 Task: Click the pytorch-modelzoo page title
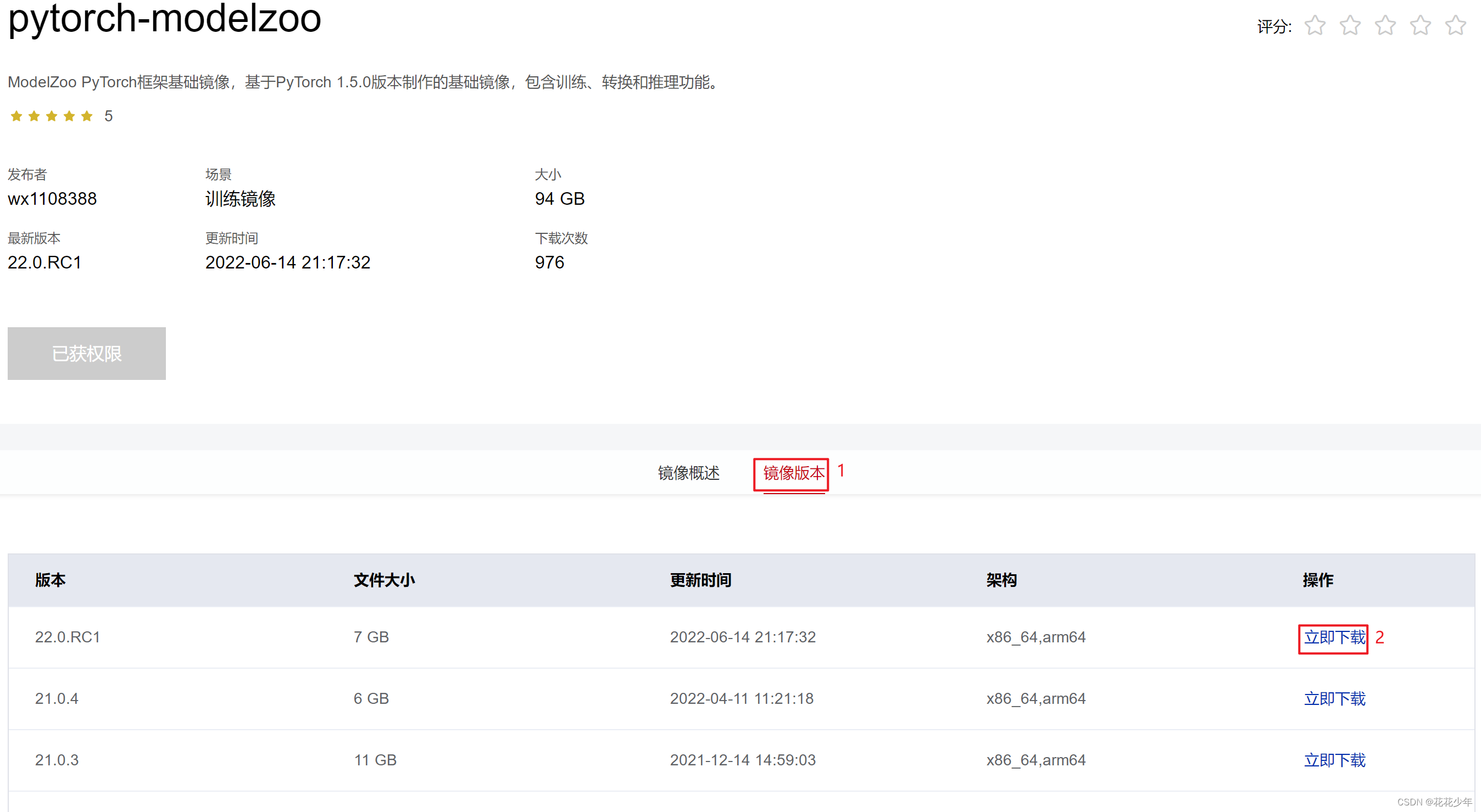(164, 18)
